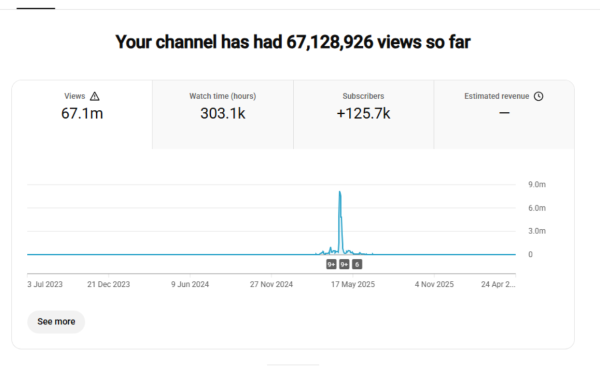The width and height of the screenshot is (600, 371).
Task: Click the 3.0m y-axis value
Action: 537,231
